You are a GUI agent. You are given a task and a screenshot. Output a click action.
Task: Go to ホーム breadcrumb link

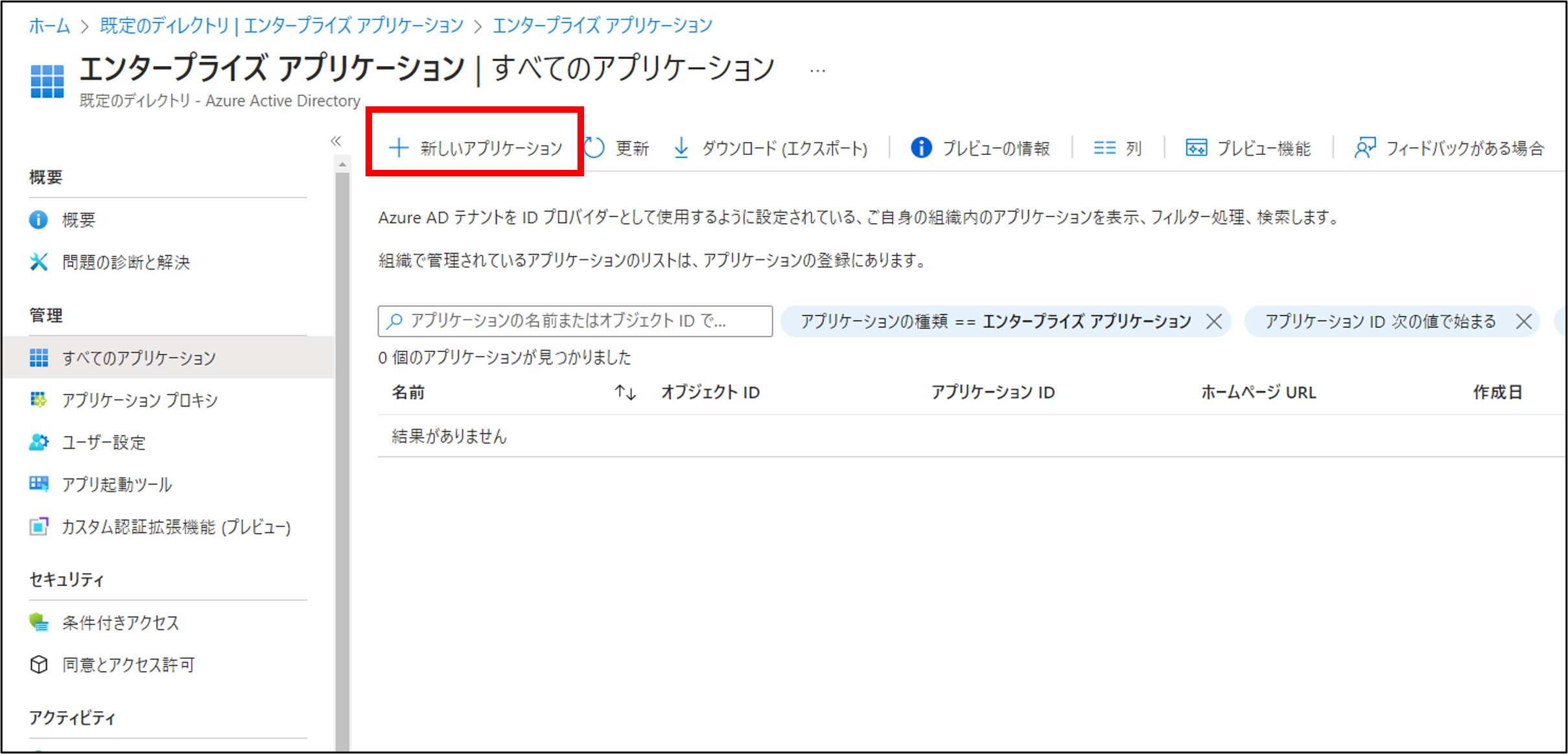(x=49, y=26)
